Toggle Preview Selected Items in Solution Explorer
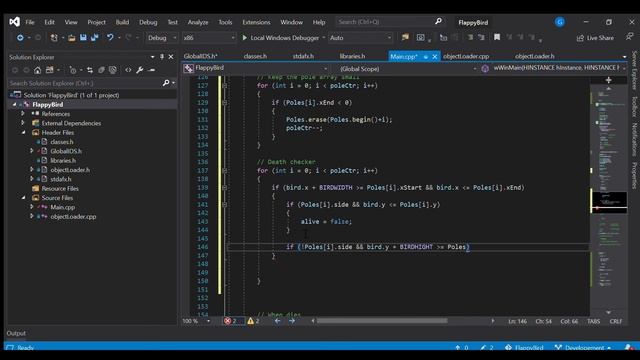 pos(151,70)
